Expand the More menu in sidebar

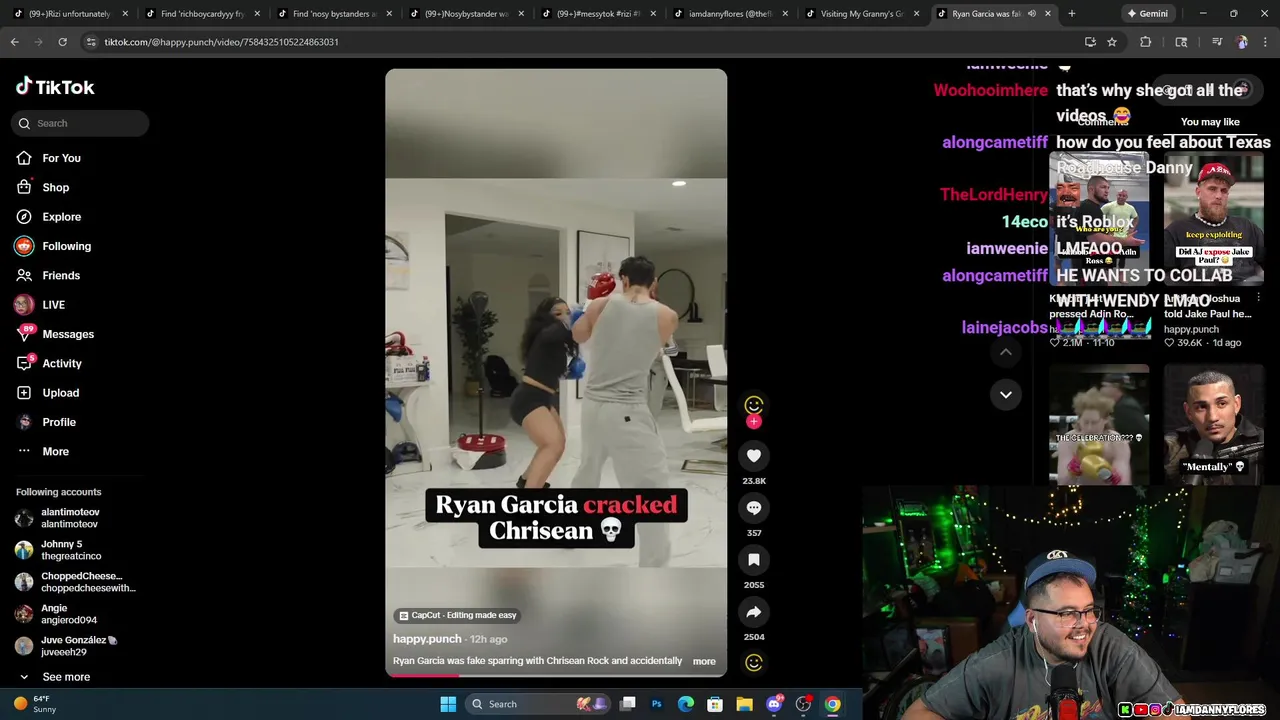(55, 451)
